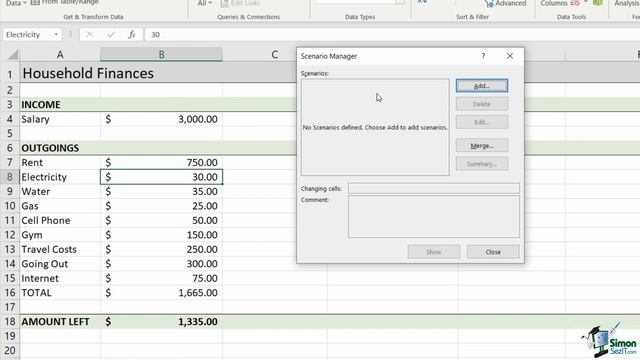
Task: Dismiss Scenario Manager using the X icon
Action: 510,56
